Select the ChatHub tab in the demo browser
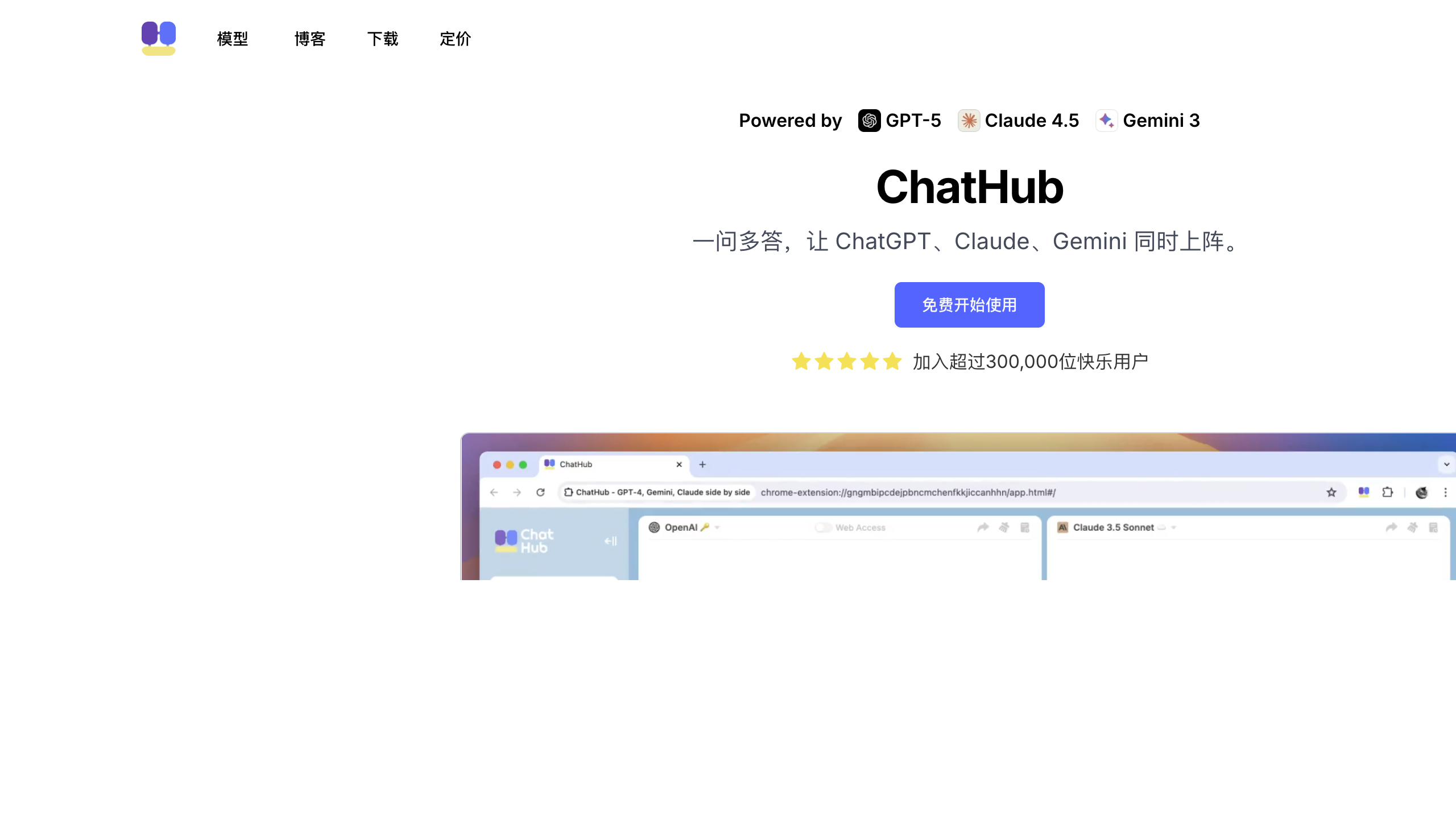The image size is (1456, 819). tap(614, 465)
